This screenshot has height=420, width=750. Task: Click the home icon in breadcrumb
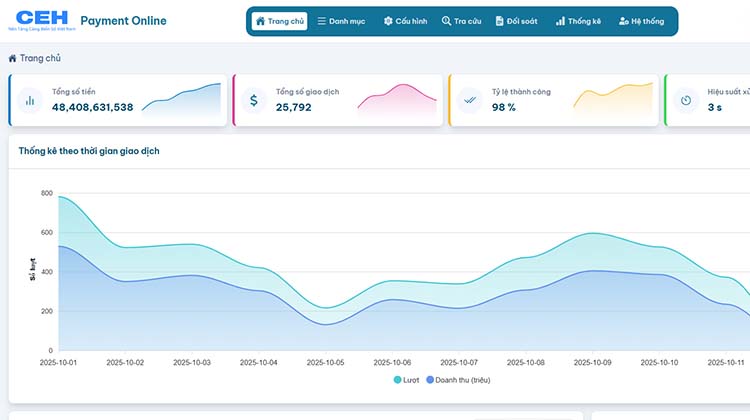[x=12, y=59]
